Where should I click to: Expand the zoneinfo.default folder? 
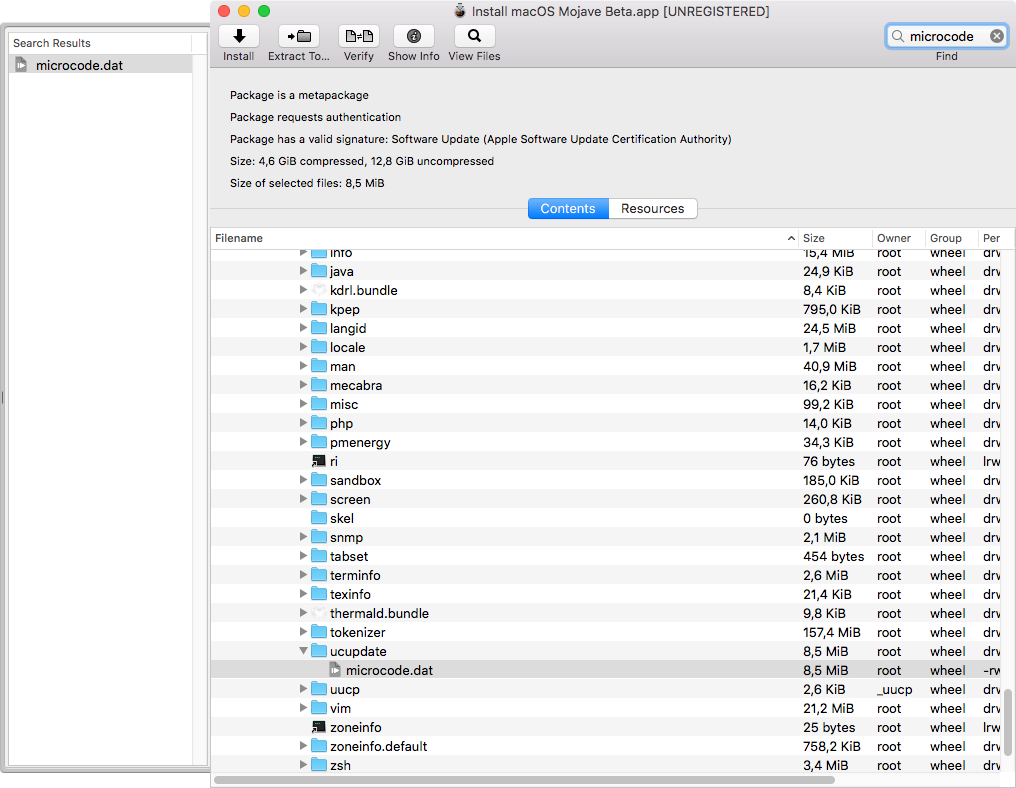point(303,746)
